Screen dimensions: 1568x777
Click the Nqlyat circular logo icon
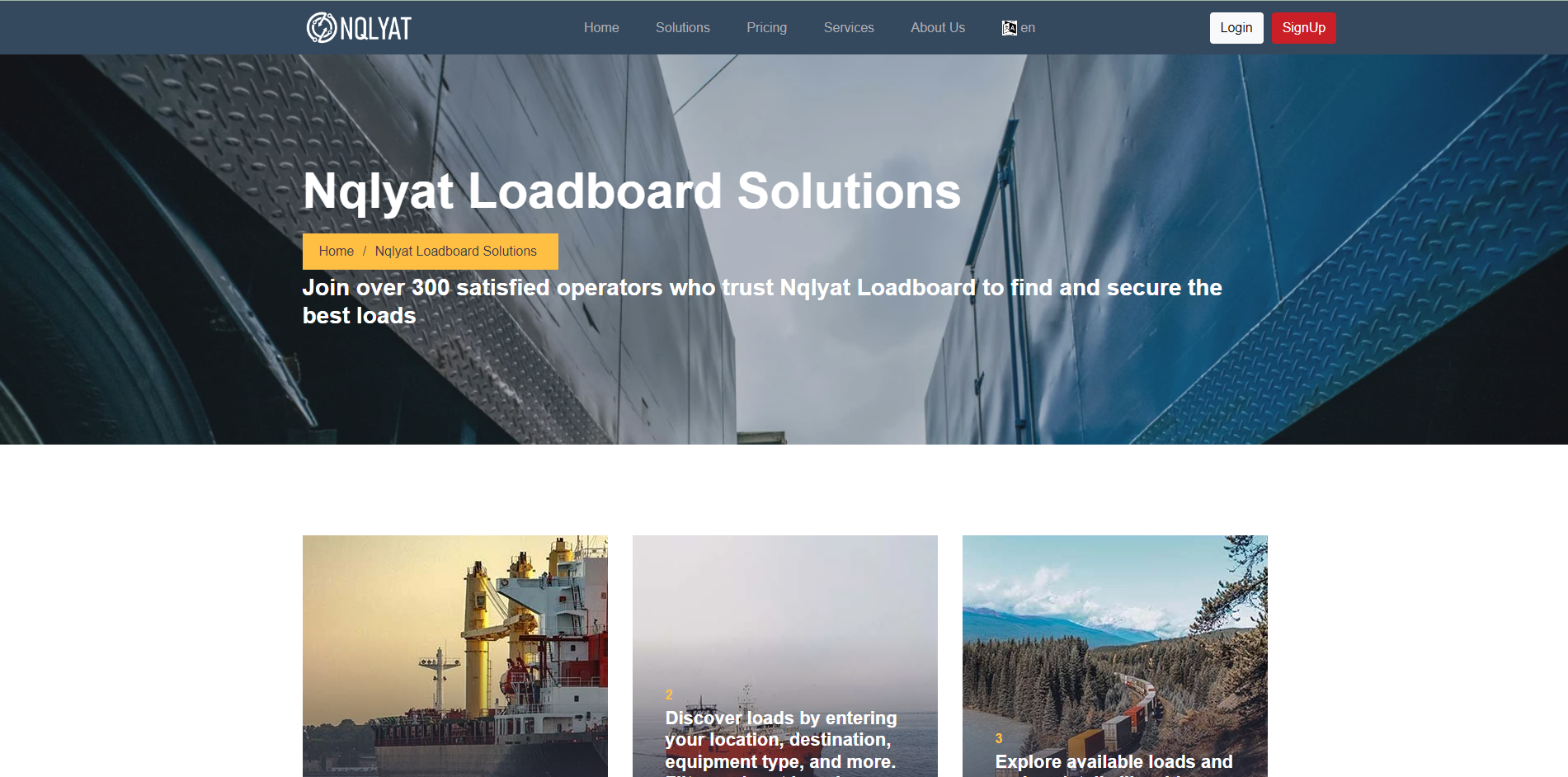click(x=321, y=27)
